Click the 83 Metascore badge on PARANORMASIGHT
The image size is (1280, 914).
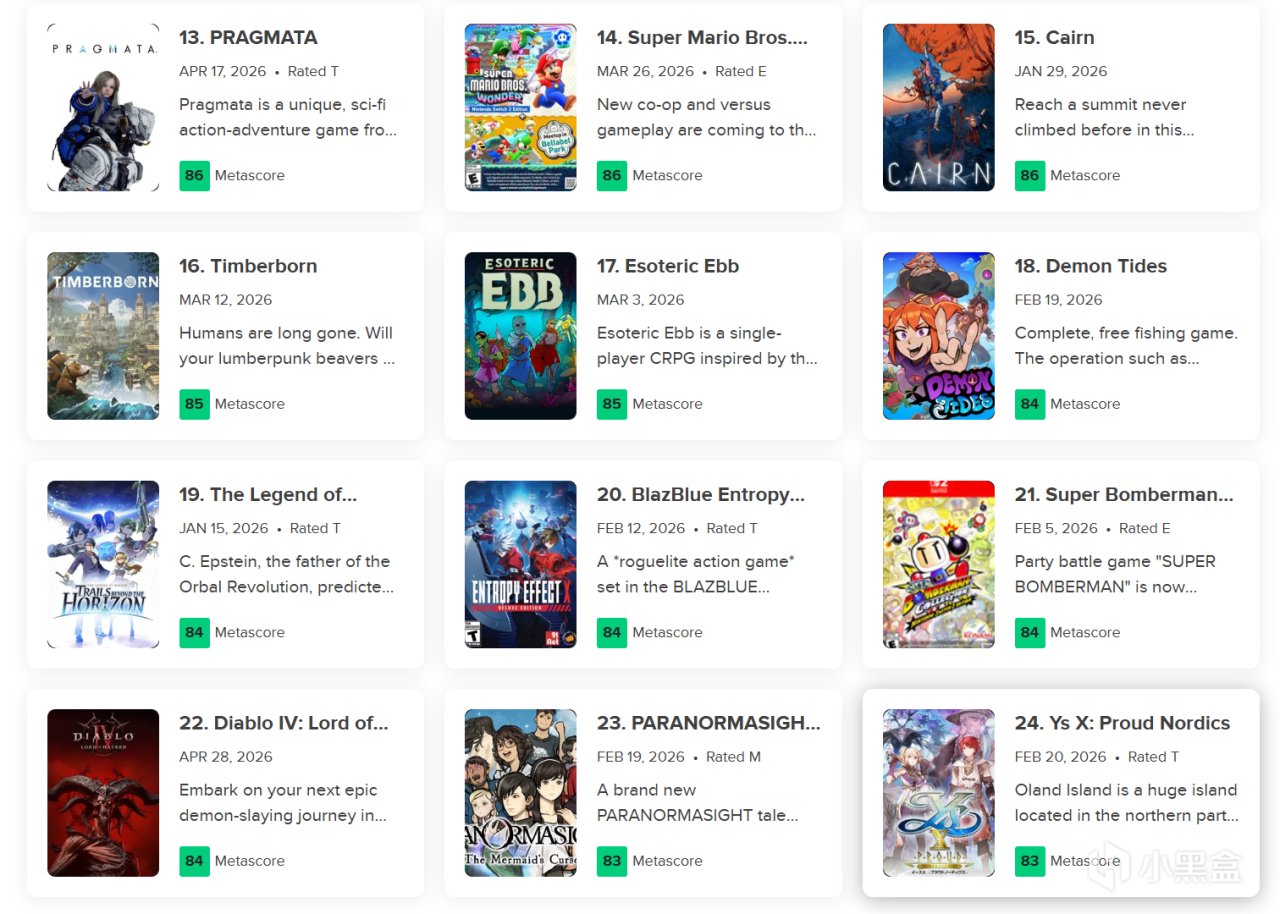612,861
